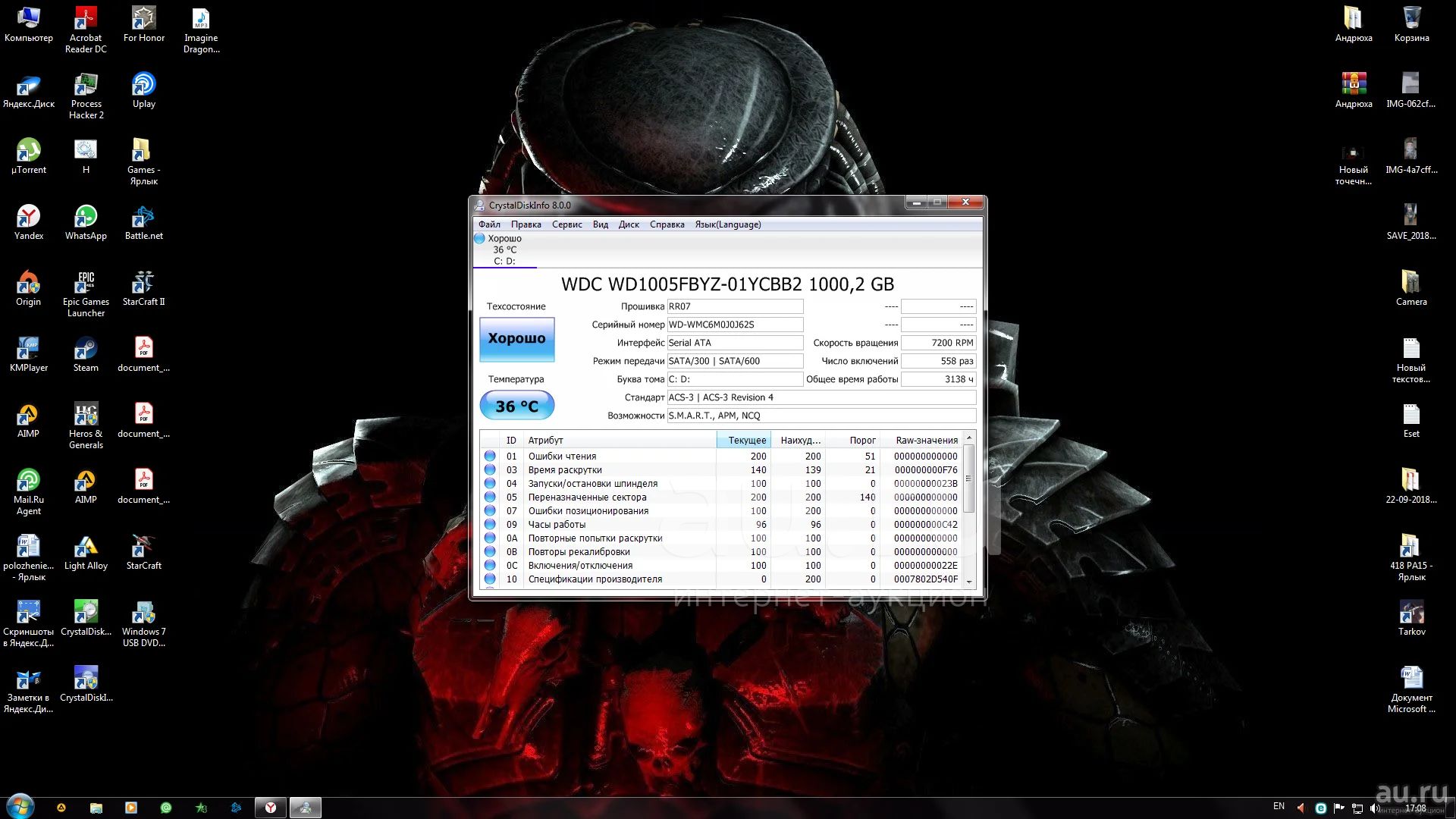Open the Сервис menu

pyautogui.click(x=566, y=224)
